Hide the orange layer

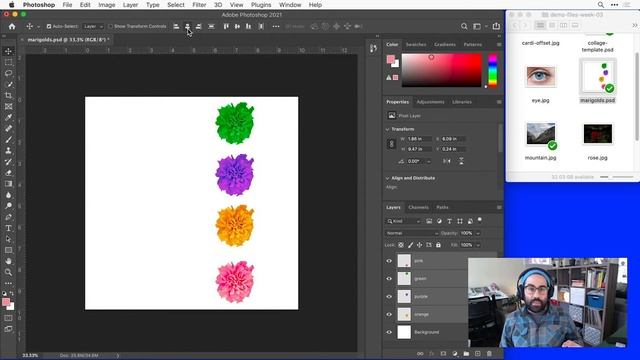coord(389,315)
